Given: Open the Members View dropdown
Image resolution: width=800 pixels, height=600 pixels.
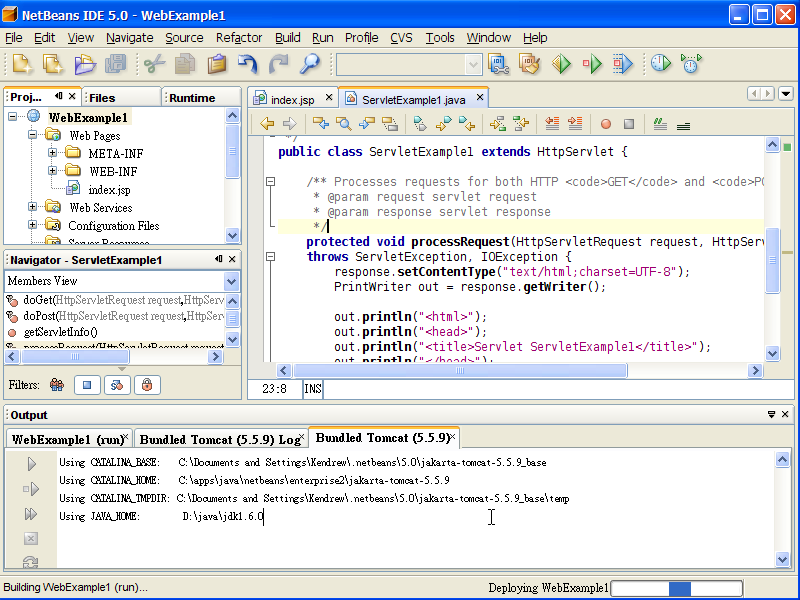Looking at the screenshot, I should (231, 281).
